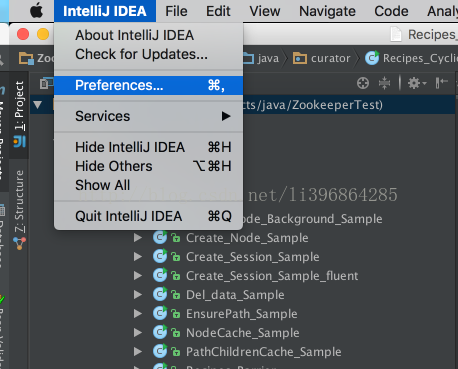This screenshot has height=369, width=458.
Task: Click the Del_data_Sample class icon
Action: point(160,295)
